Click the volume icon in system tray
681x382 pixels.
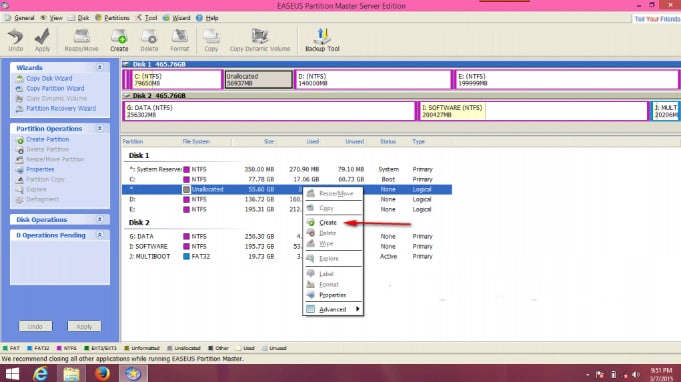coord(636,375)
